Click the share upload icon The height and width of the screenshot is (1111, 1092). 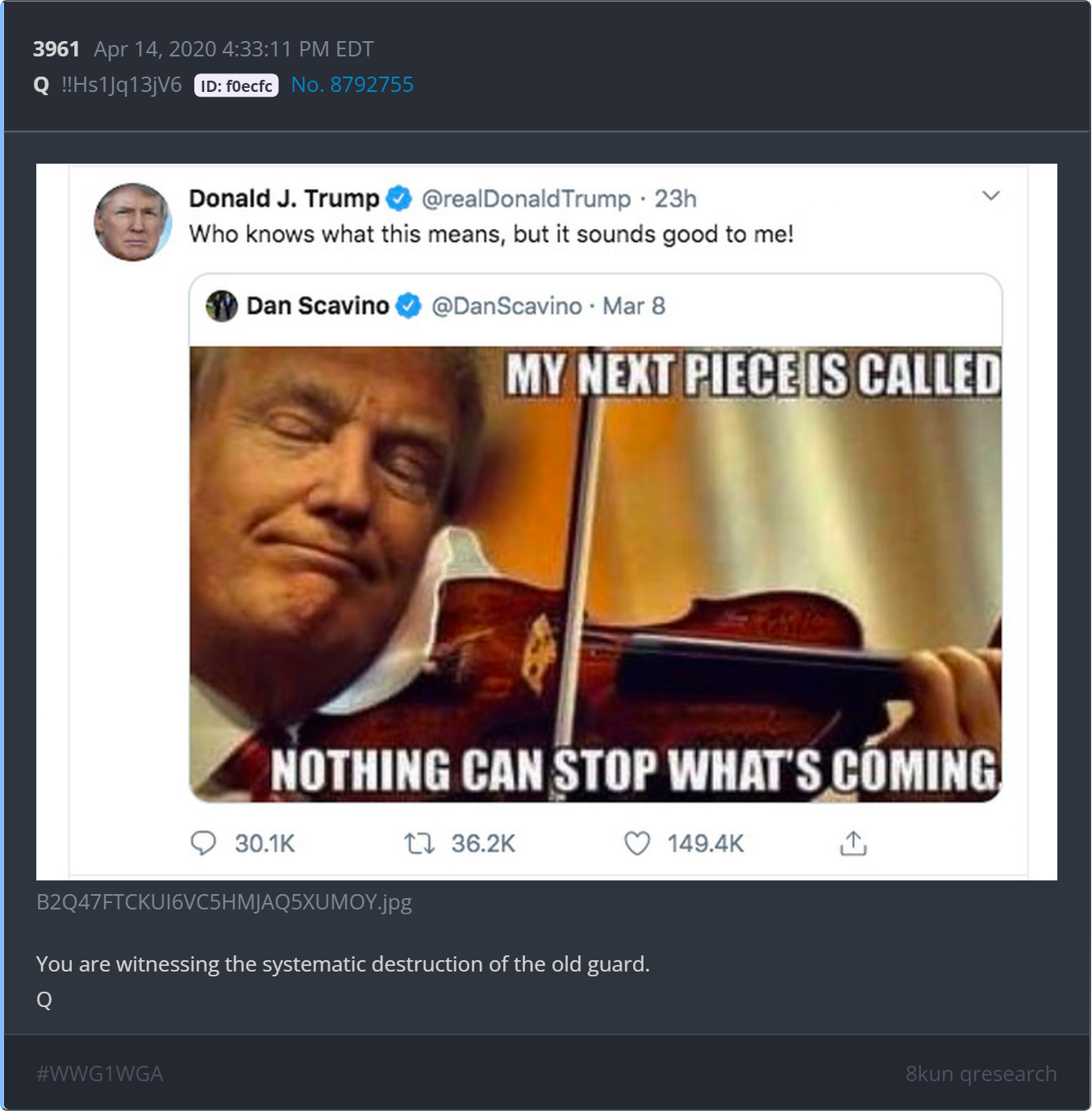(x=853, y=843)
